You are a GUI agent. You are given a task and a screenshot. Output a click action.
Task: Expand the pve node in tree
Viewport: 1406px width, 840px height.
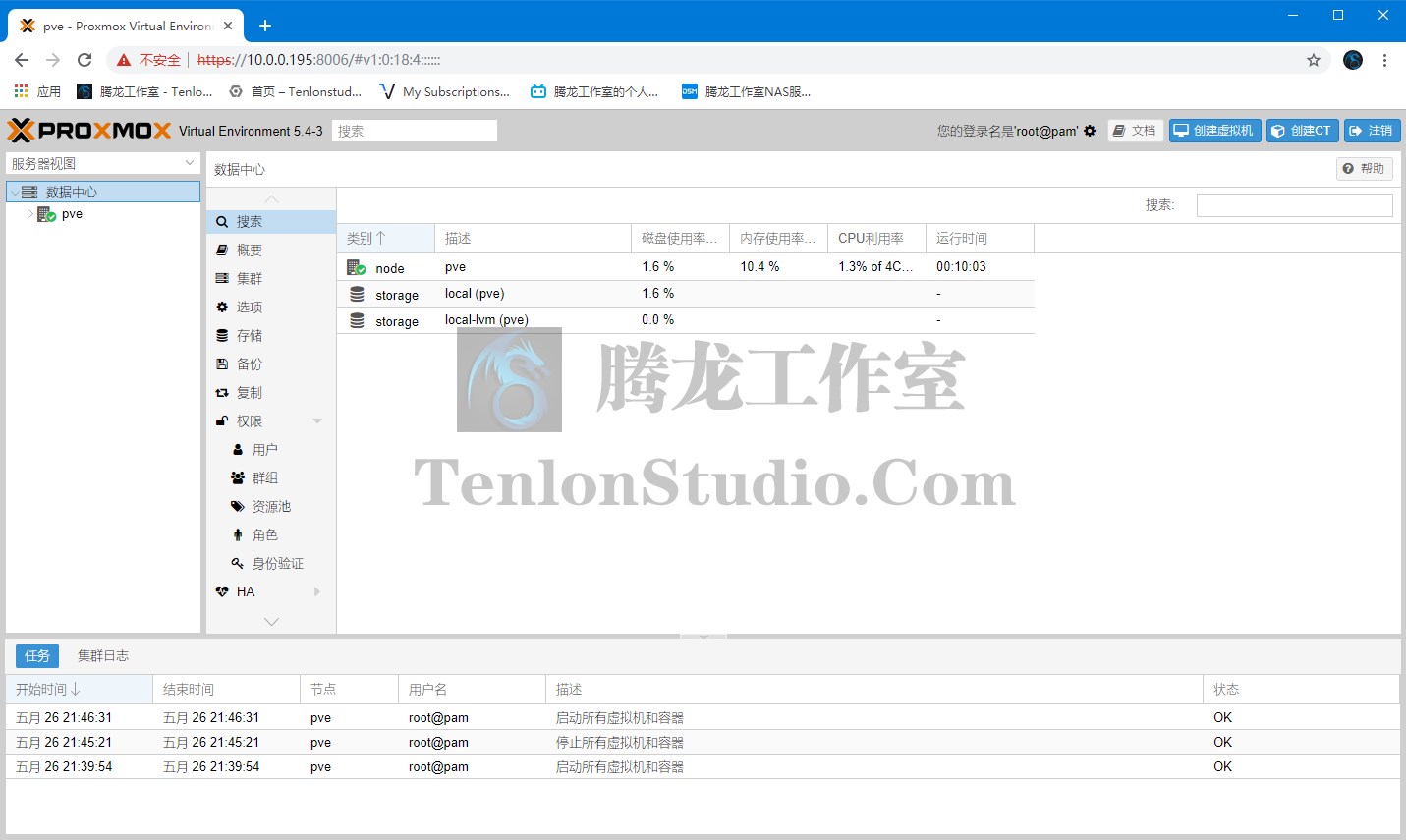coord(30,214)
